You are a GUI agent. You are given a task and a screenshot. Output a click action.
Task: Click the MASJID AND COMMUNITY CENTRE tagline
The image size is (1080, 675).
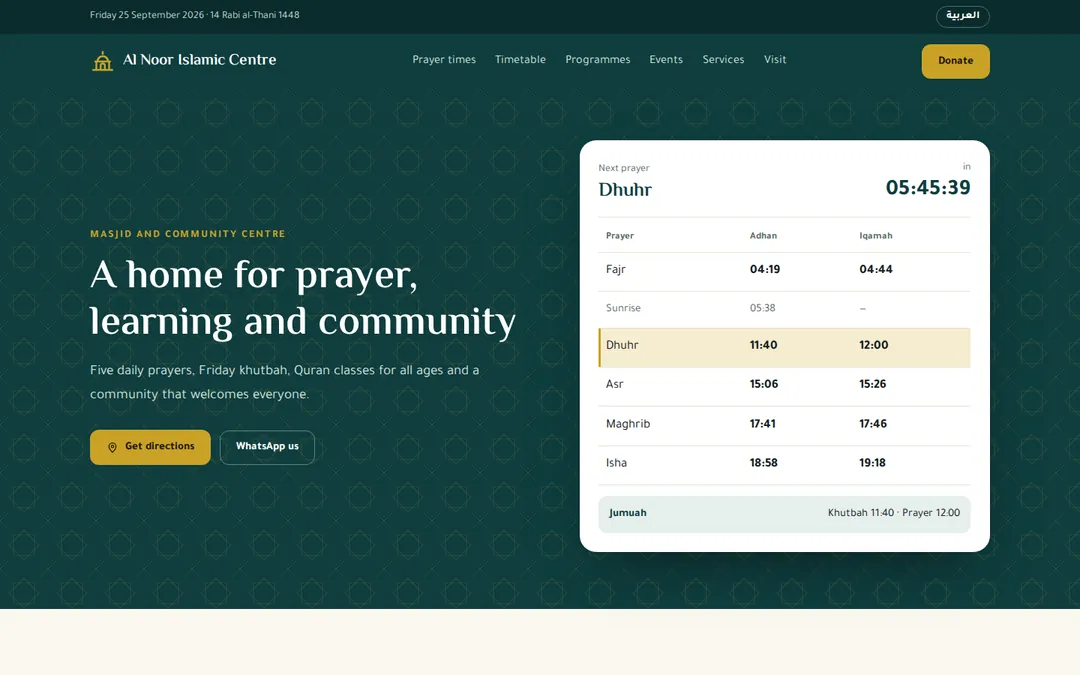point(188,234)
